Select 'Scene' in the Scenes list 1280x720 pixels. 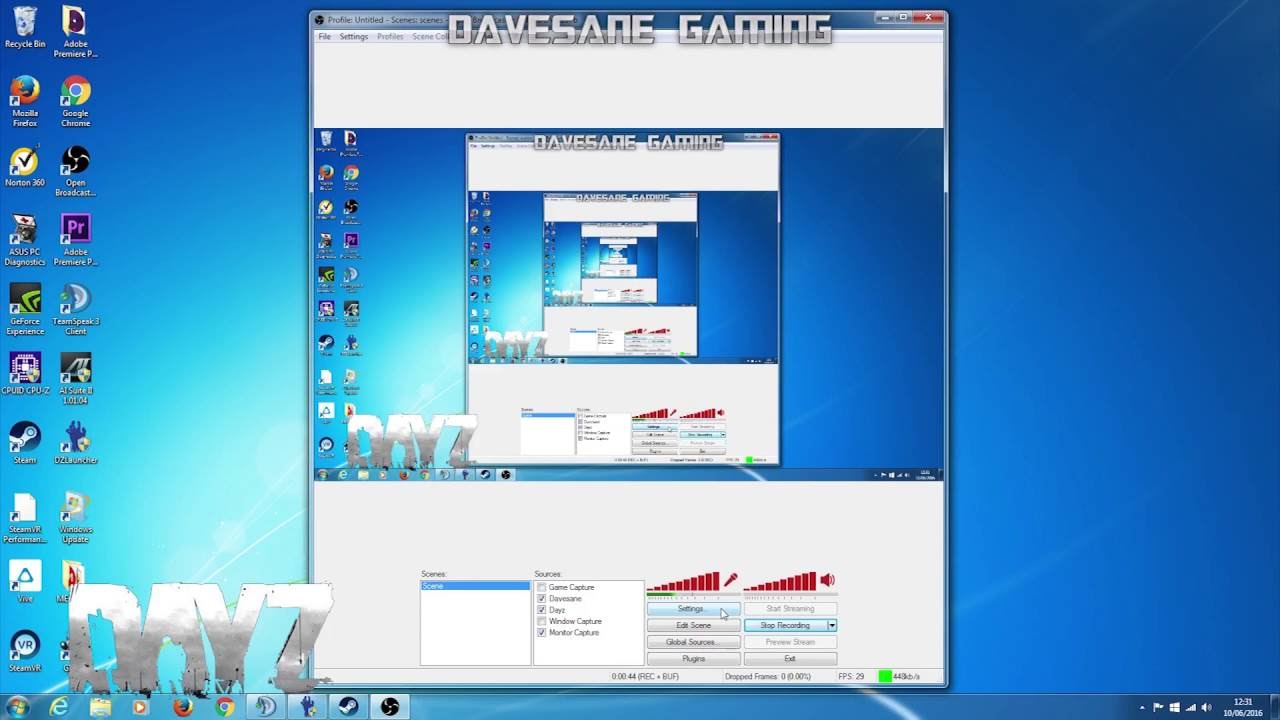click(475, 586)
